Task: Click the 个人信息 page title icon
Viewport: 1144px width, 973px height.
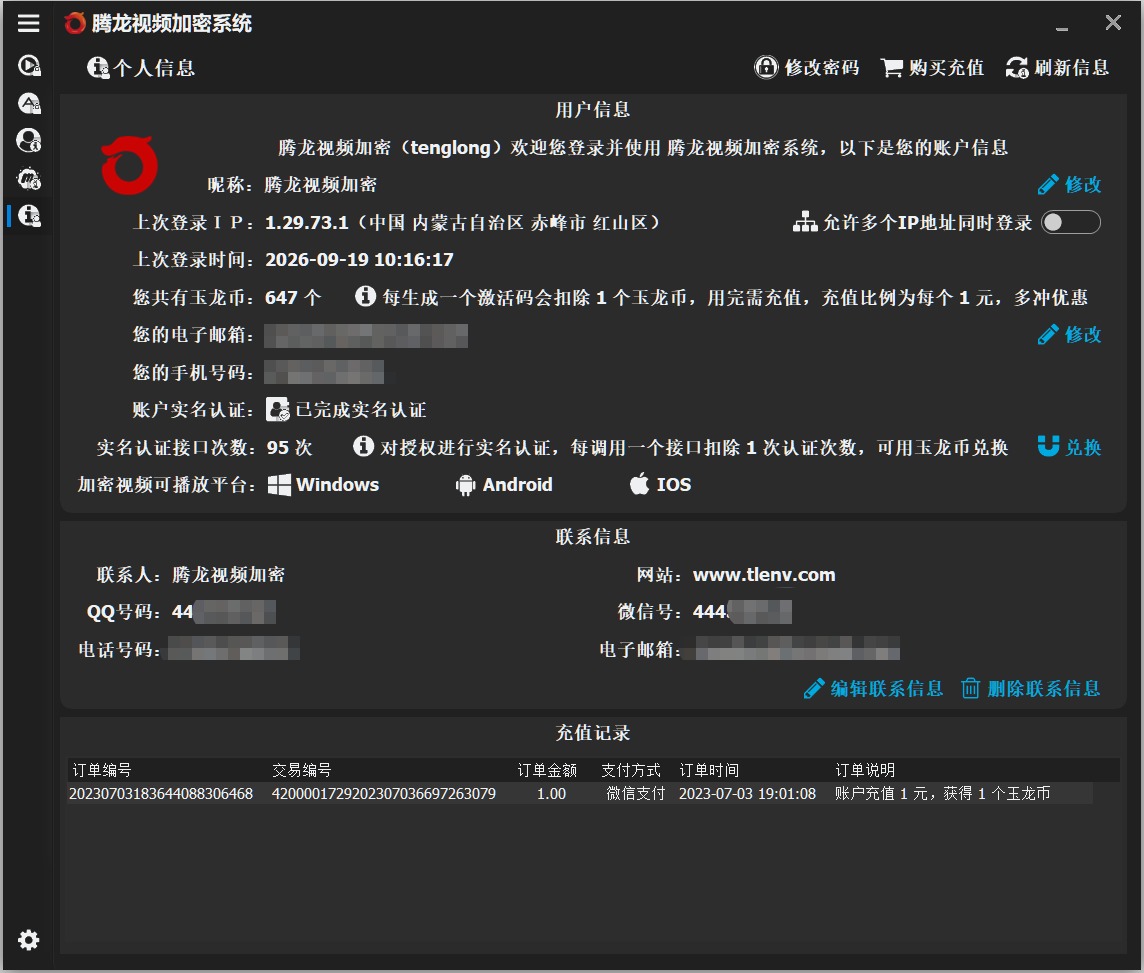Action: (x=98, y=68)
